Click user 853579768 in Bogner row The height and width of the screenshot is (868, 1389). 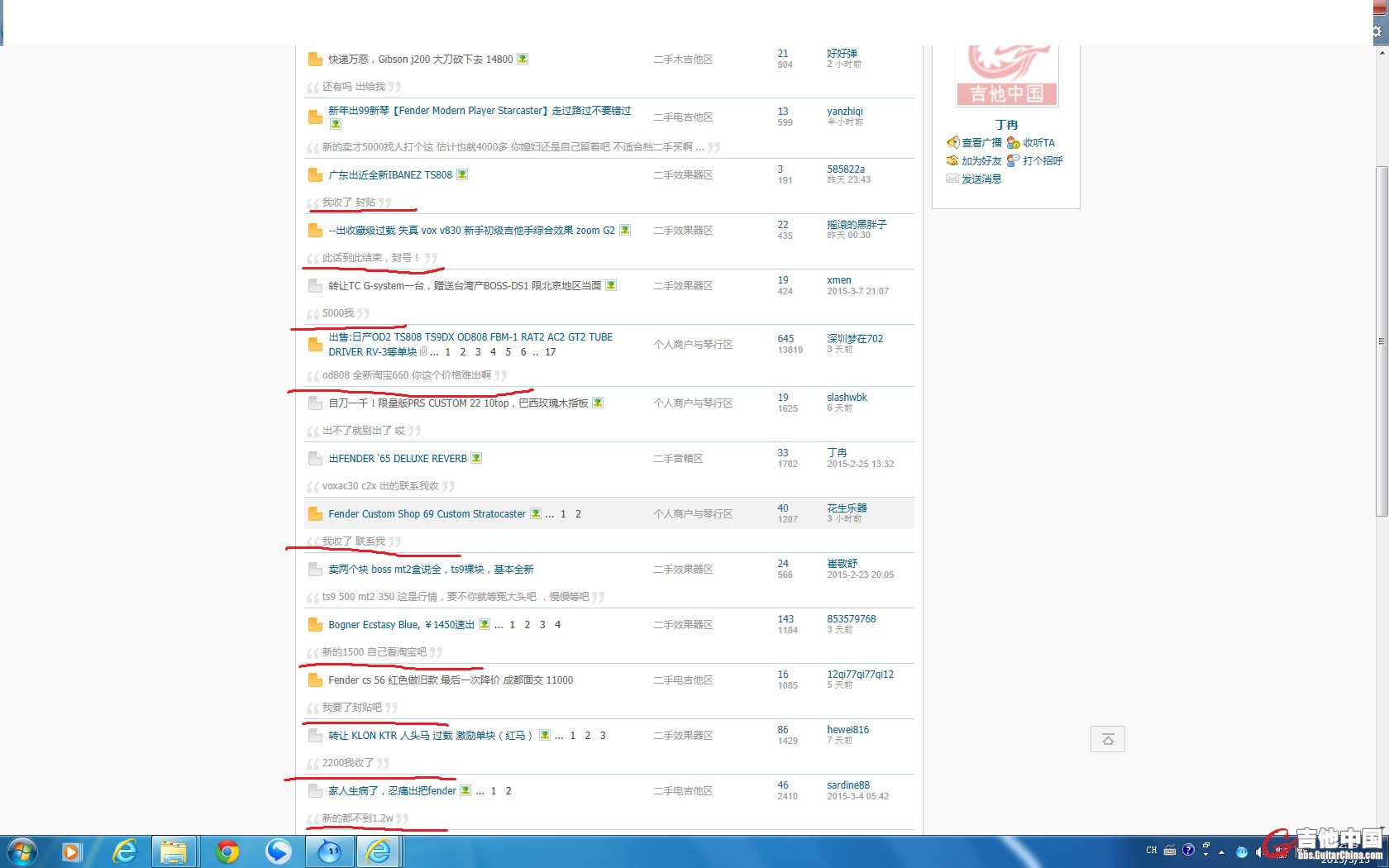tap(852, 619)
